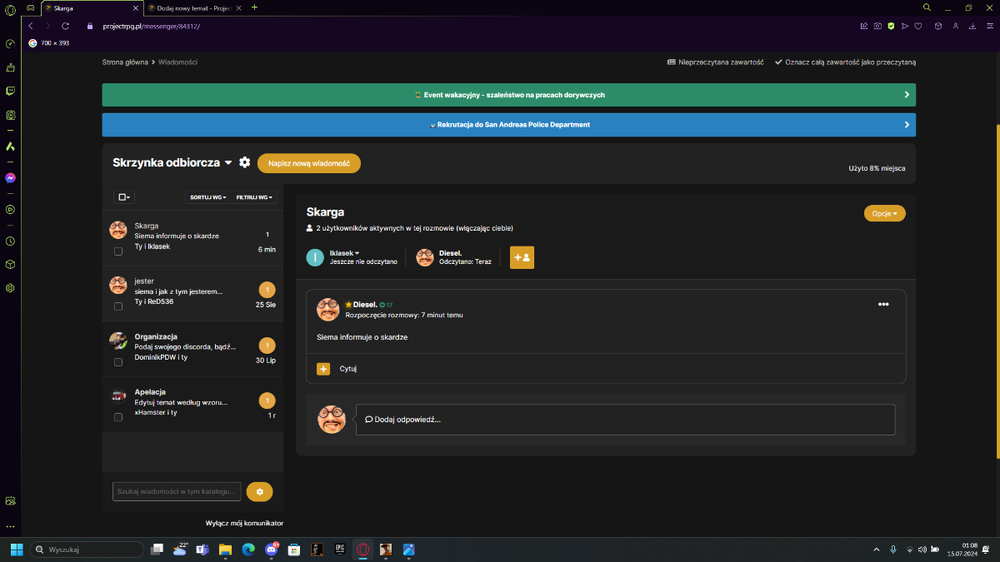Click the Cytuj quote link
Image resolution: width=1000 pixels, height=562 pixels.
[348, 369]
